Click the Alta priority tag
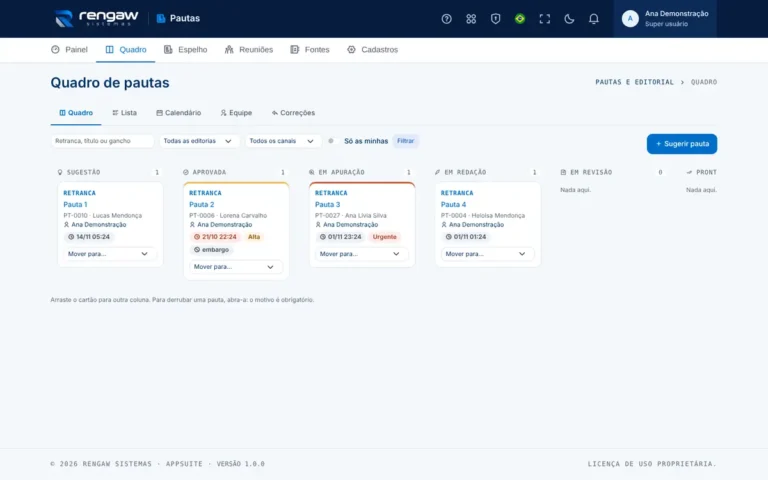Screen dimensions: 768x480 coord(254,237)
